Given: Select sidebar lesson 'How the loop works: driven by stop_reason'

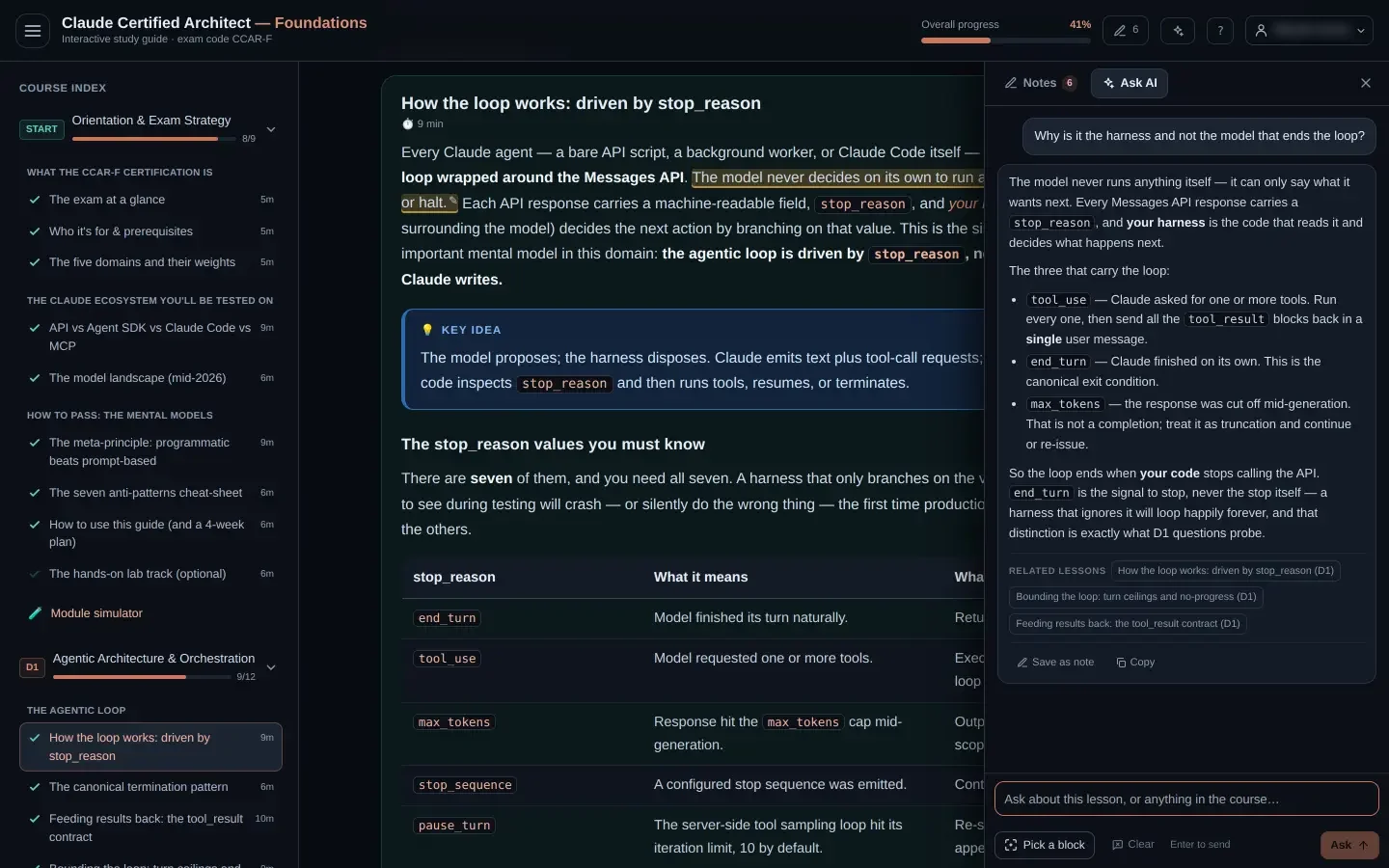Looking at the screenshot, I should [x=150, y=746].
